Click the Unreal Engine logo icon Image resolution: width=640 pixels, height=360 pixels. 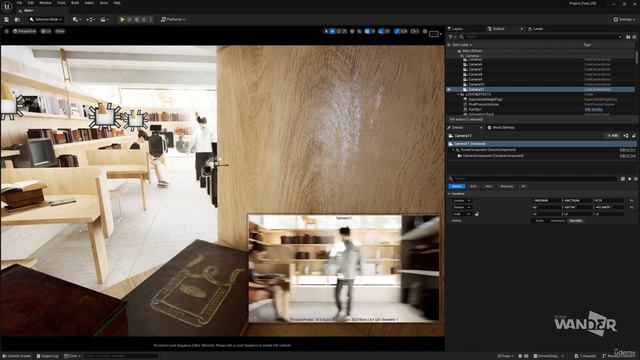pyautogui.click(x=7, y=7)
